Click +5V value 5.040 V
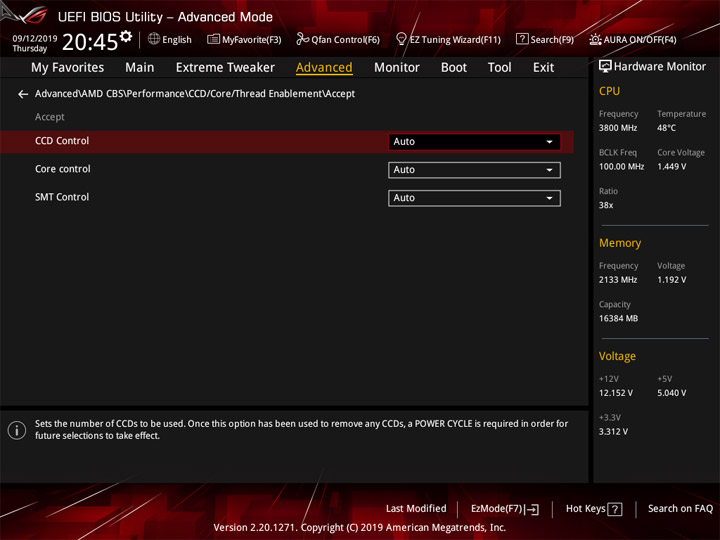Viewport: 720px width, 540px height. coord(671,394)
